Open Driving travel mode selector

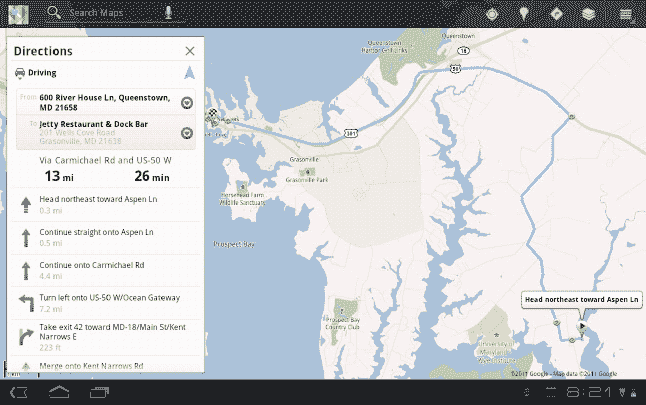35,73
